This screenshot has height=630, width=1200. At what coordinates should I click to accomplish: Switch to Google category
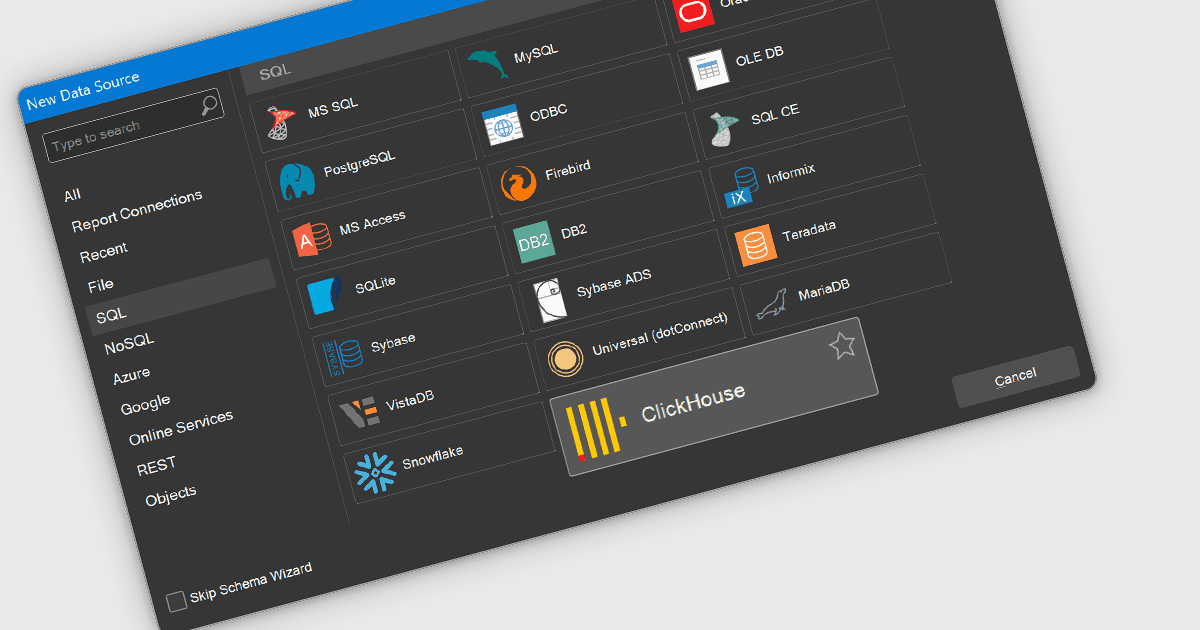pyautogui.click(x=145, y=405)
